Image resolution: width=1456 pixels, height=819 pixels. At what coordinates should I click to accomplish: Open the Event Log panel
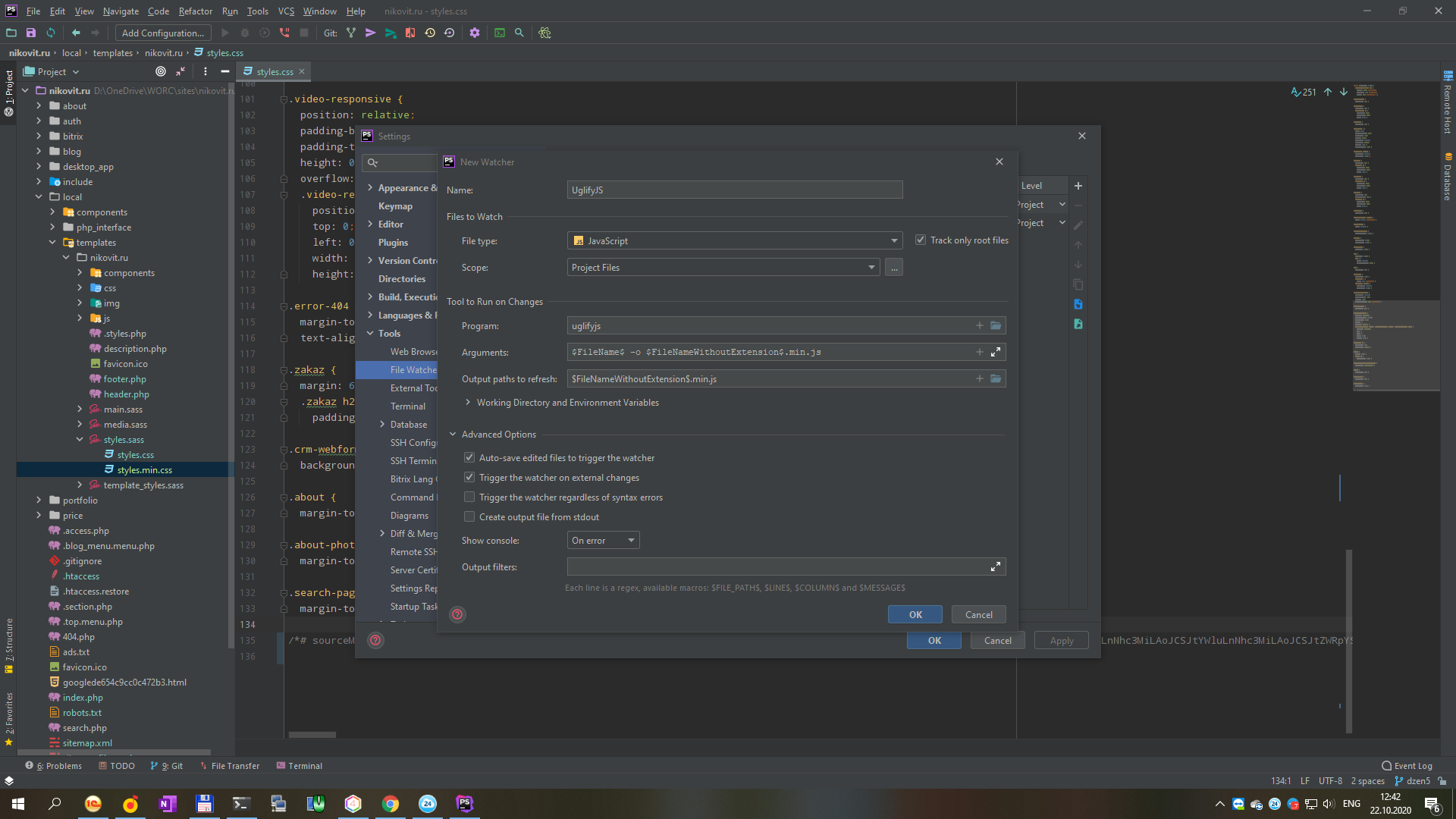coord(1407,766)
